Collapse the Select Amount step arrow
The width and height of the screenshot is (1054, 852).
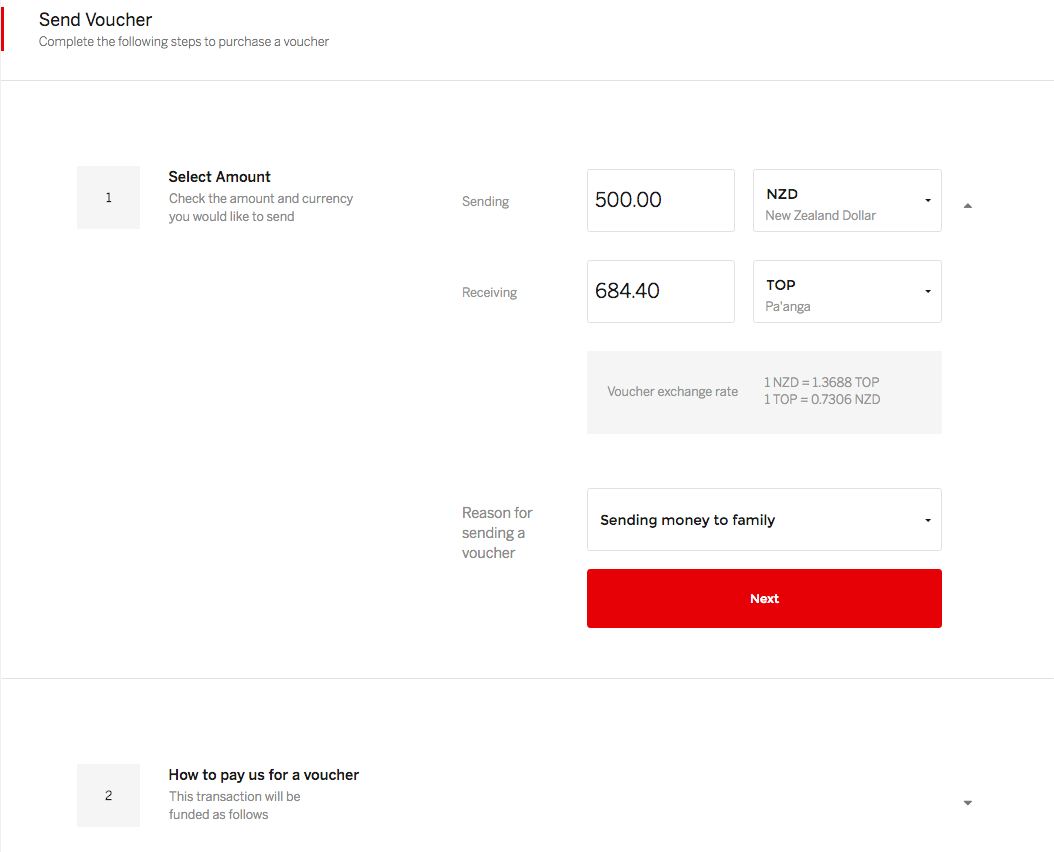[x=967, y=206]
